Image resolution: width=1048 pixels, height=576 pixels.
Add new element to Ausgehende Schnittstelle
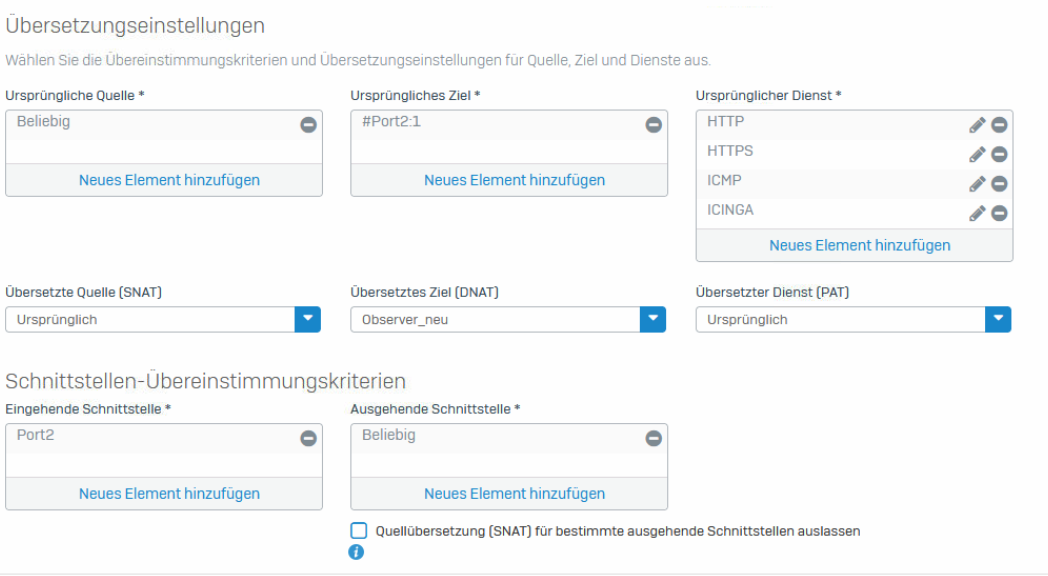(x=515, y=493)
